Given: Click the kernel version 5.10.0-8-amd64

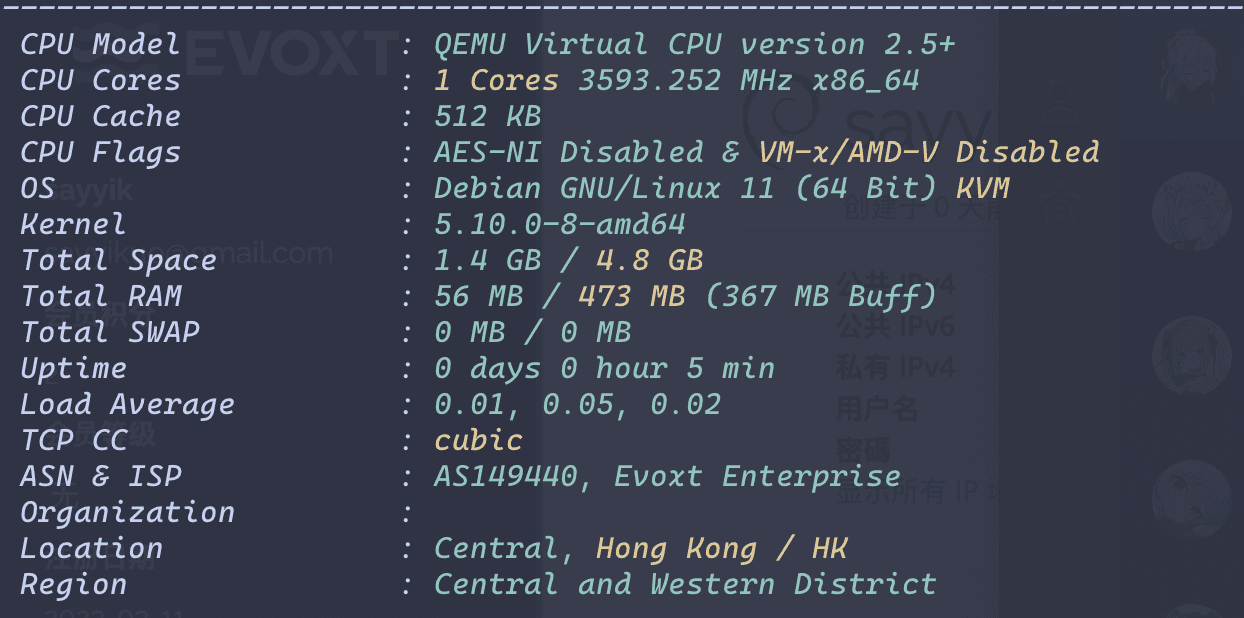Looking at the screenshot, I should (x=559, y=225).
